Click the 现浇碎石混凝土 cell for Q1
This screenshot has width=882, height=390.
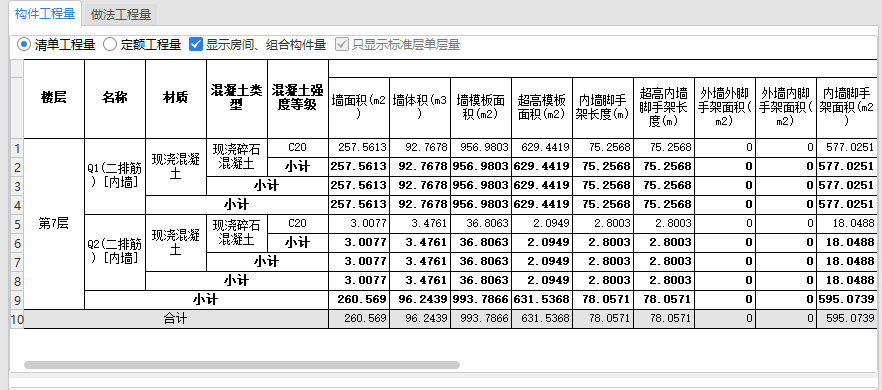[x=236, y=158]
